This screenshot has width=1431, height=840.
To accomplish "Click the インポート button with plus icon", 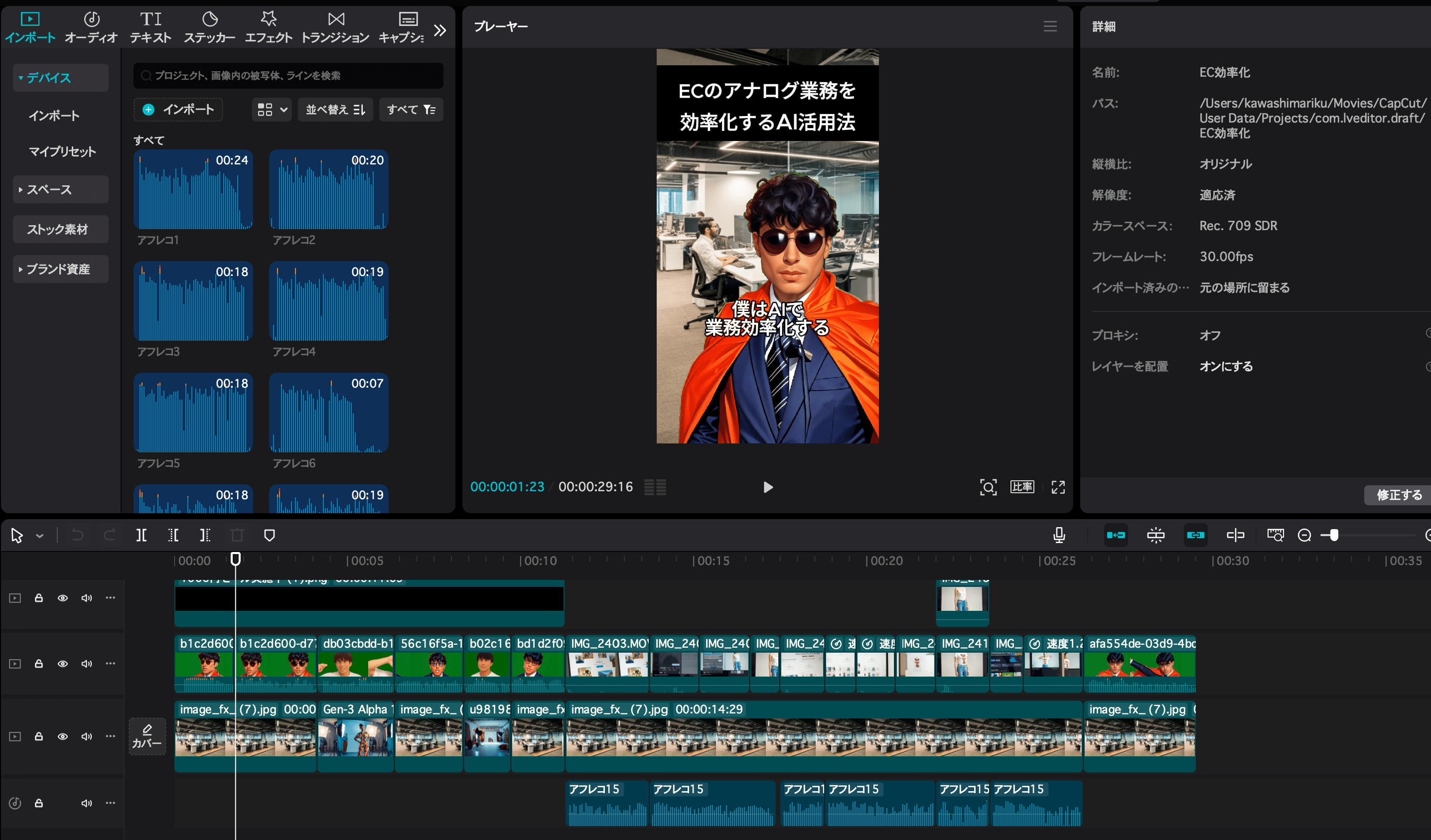I will click(179, 110).
